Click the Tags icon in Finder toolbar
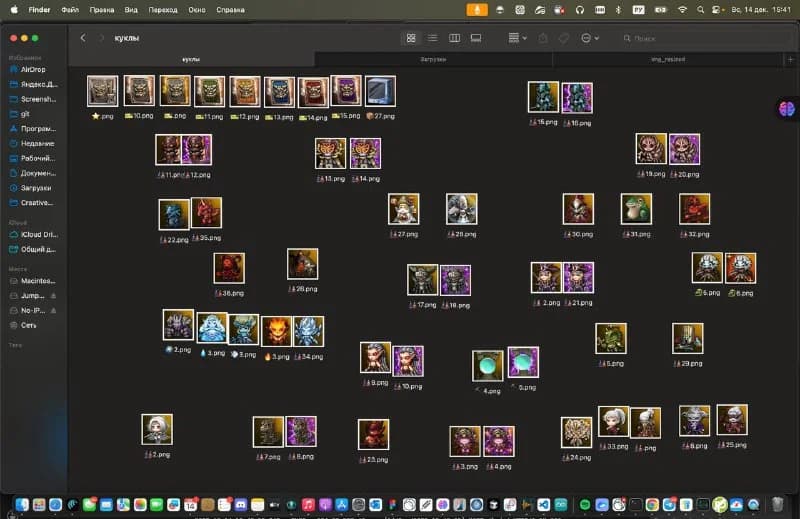Screen dimensions: 800x519 coord(564,38)
